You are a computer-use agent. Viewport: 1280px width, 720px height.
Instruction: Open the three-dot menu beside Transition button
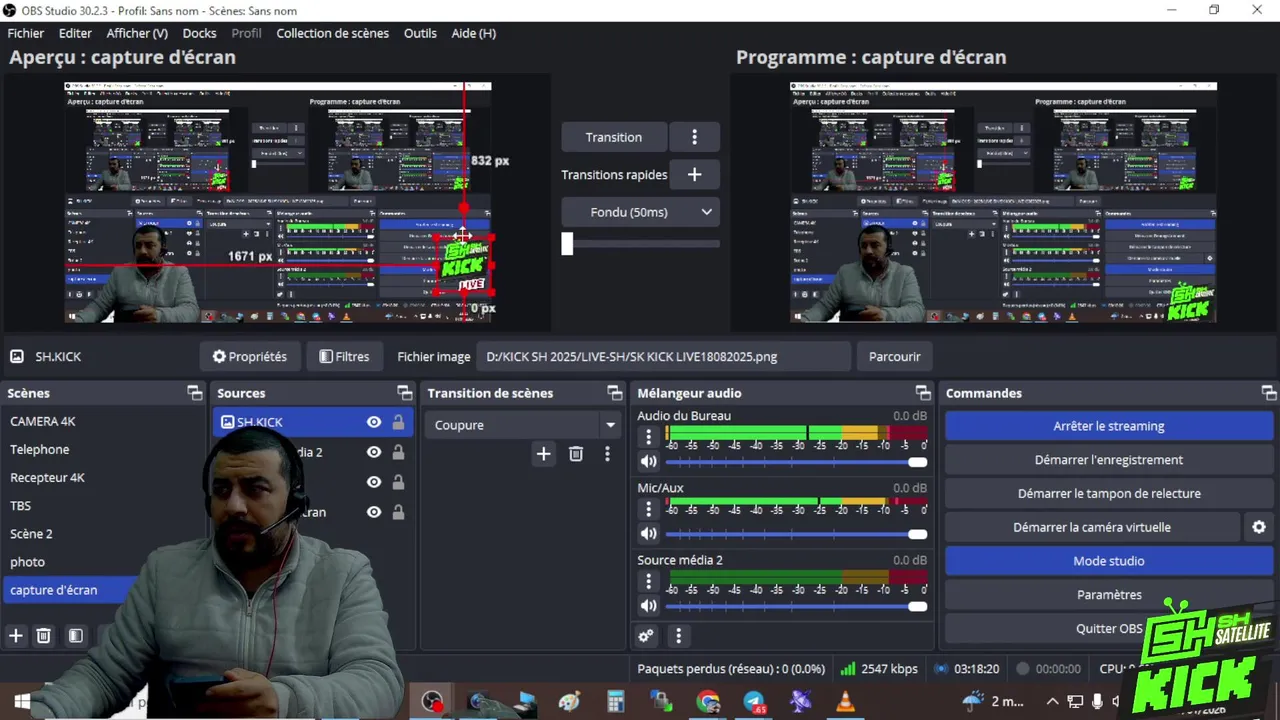tap(694, 137)
